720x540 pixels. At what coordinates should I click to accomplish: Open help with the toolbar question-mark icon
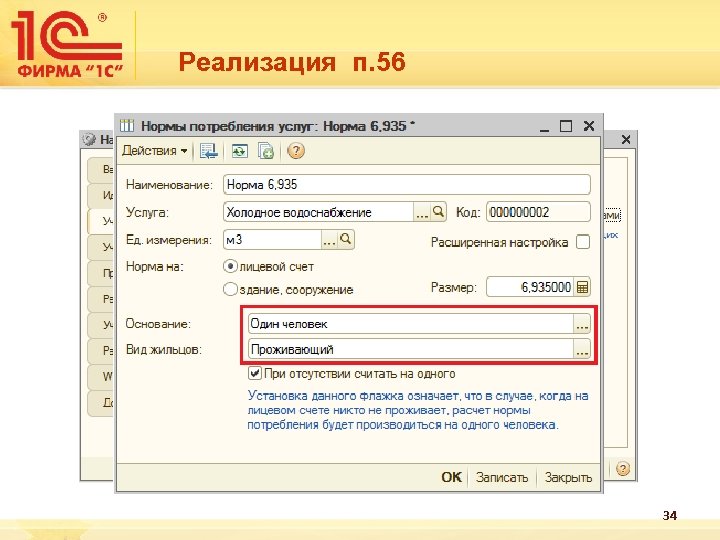(296, 151)
